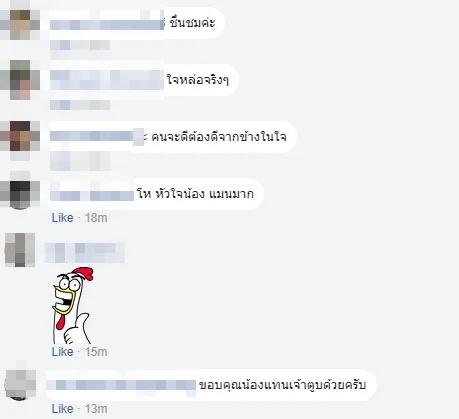The width and height of the screenshot is (459, 419).
Task: Click blurred name before 'โห หัวใจน้อง แมนมาก'
Action: pos(92,193)
